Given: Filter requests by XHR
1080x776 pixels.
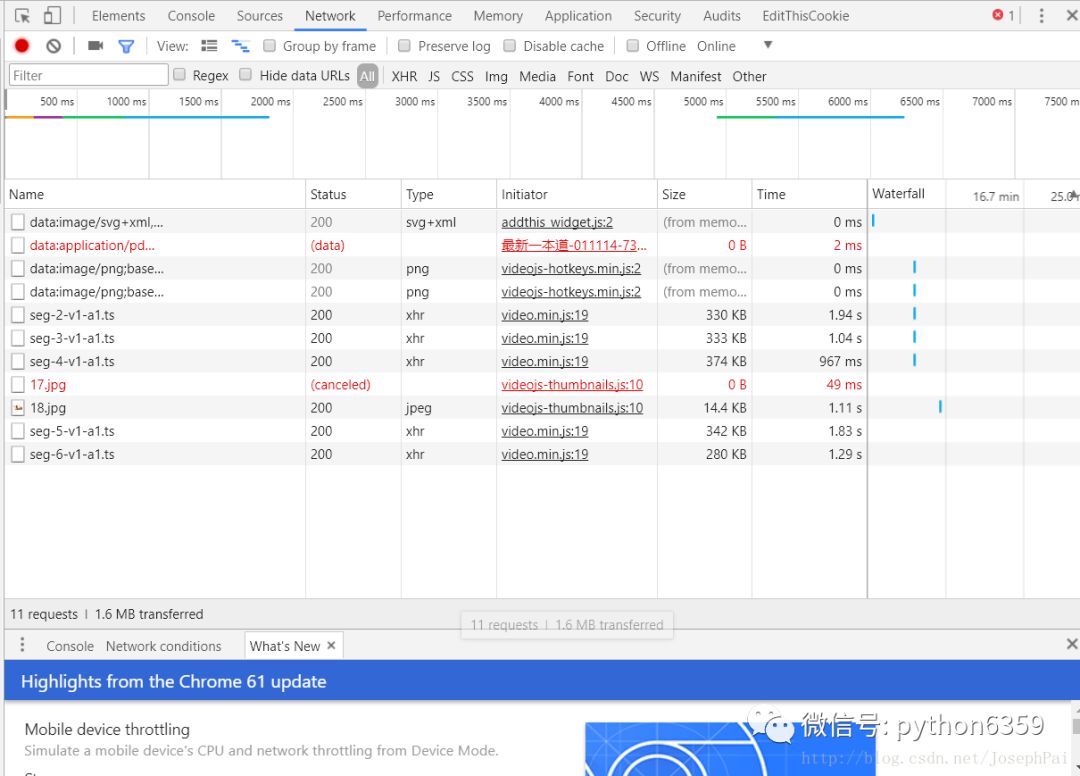Looking at the screenshot, I should (x=404, y=76).
